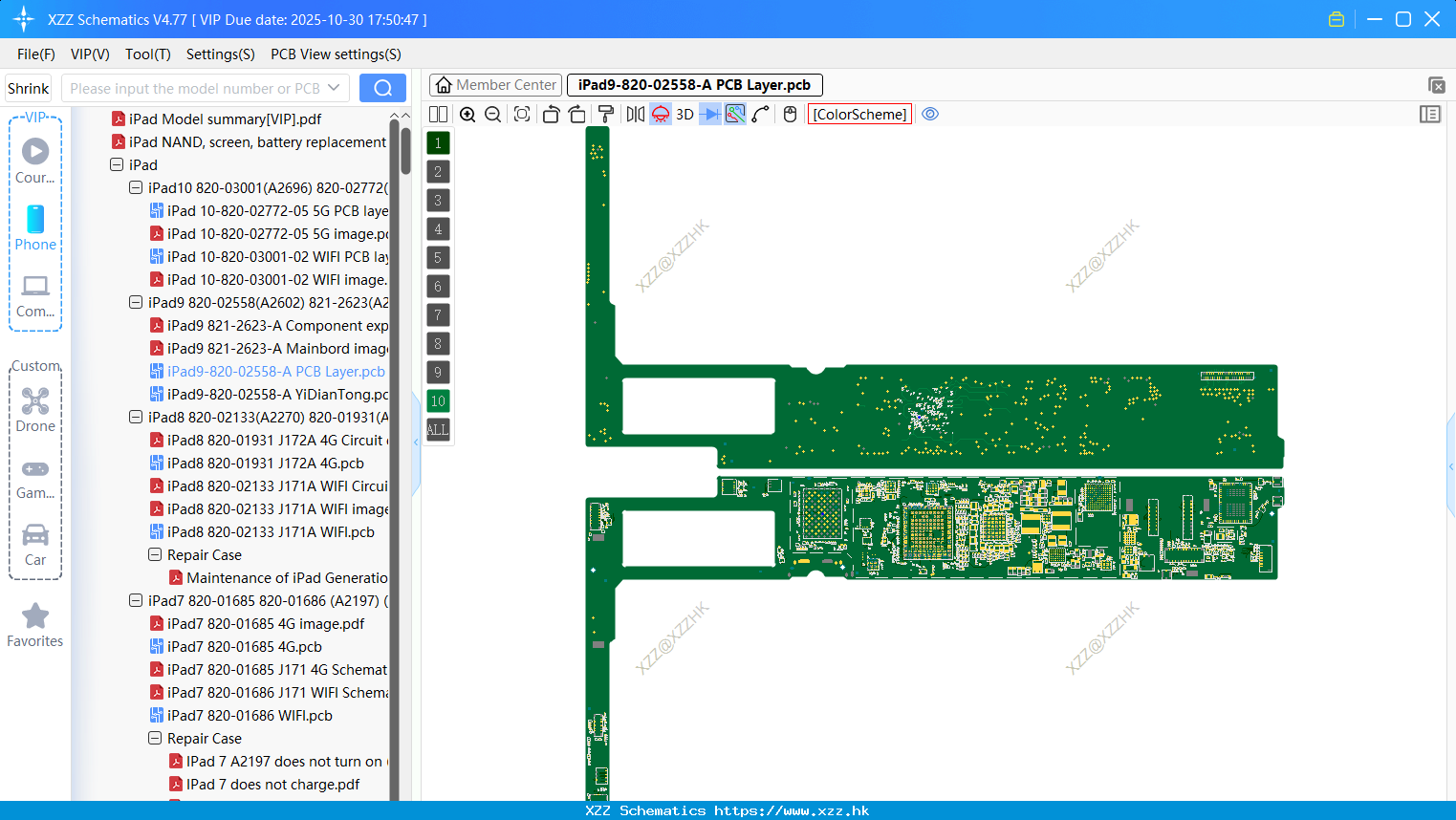Open iPad 7 does not charge.pdf
Image resolution: width=1456 pixels, height=820 pixels.
(x=265, y=784)
